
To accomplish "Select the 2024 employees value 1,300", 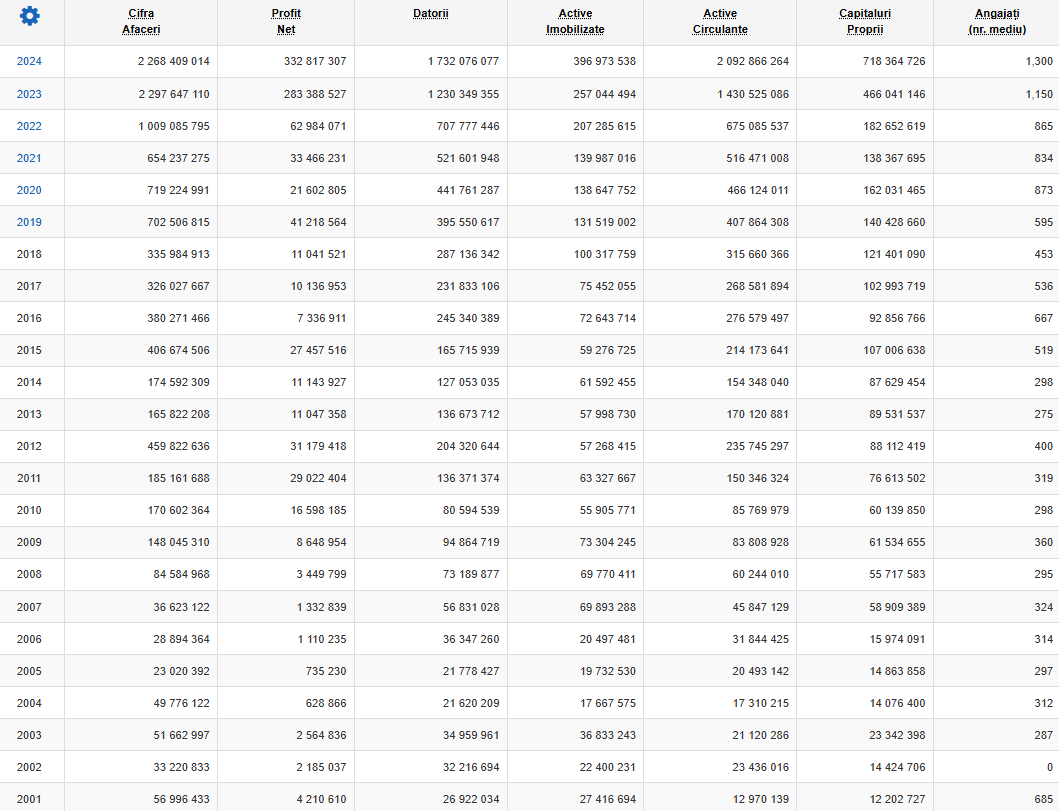I will click(x=1039, y=61).
